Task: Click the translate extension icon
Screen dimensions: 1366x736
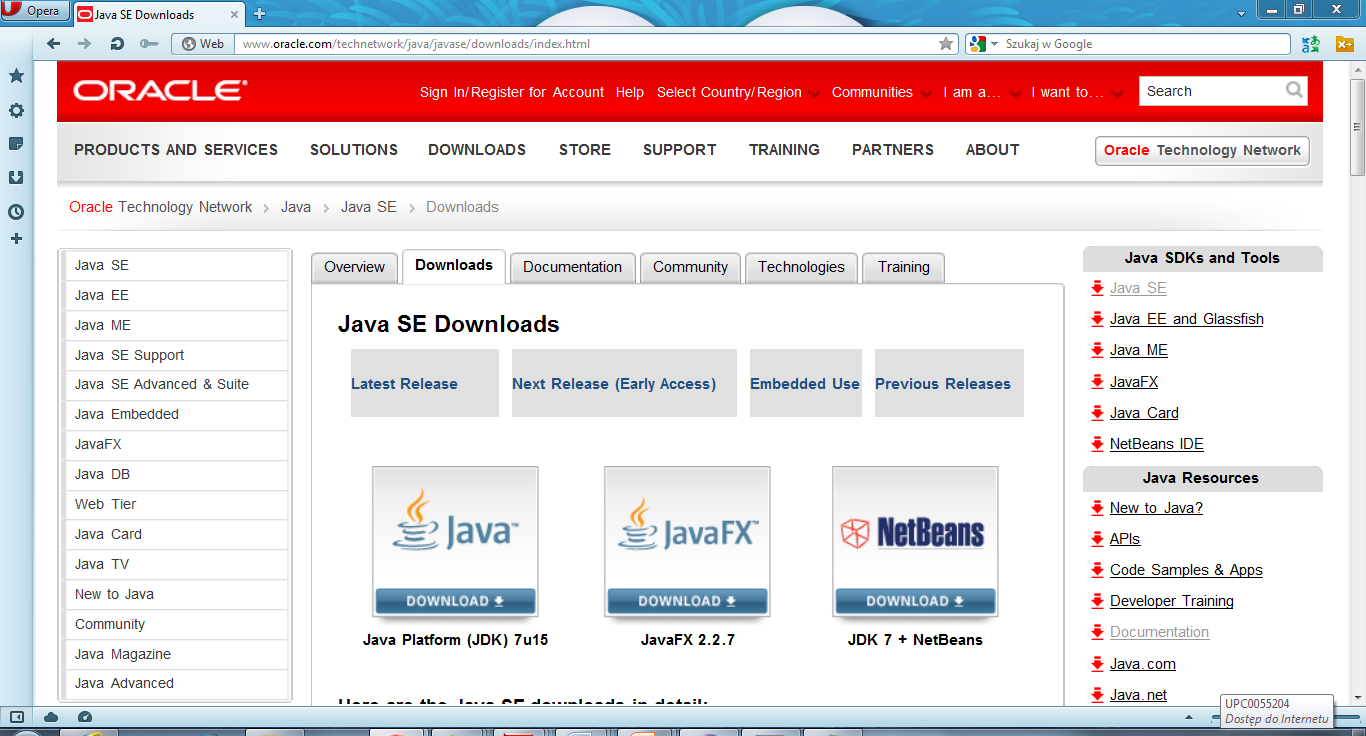Action: 1311,44
